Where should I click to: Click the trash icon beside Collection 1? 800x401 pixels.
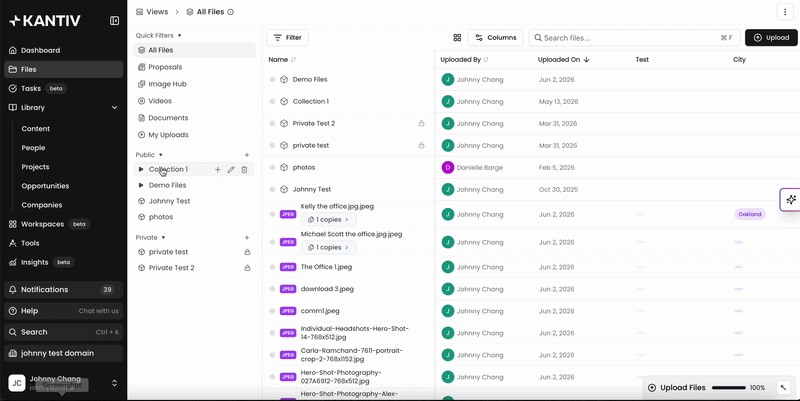244,169
